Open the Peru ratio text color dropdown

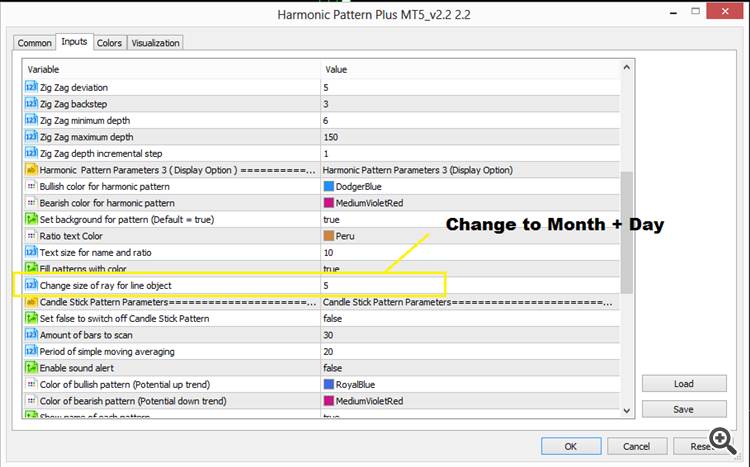(x=470, y=236)
